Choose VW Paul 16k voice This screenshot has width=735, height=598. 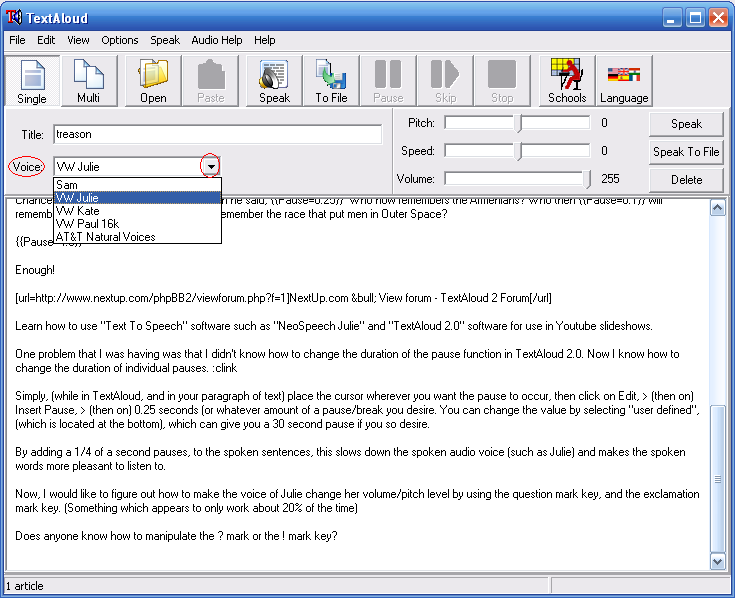point(137,224)
